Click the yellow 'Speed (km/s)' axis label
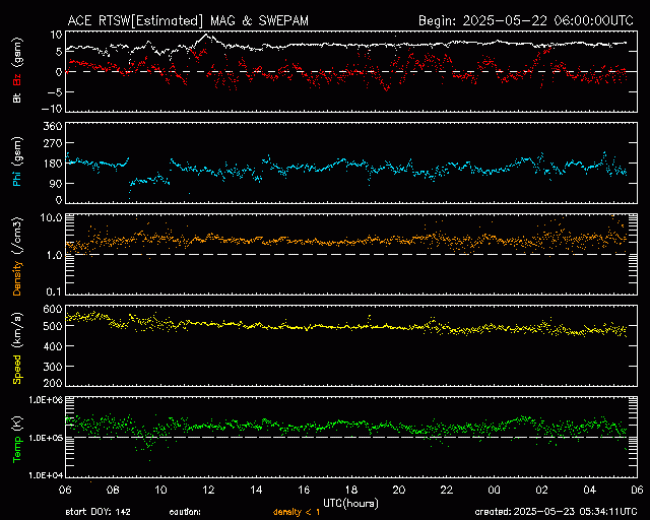Screen dimensions: 650x520 point(17,348)
